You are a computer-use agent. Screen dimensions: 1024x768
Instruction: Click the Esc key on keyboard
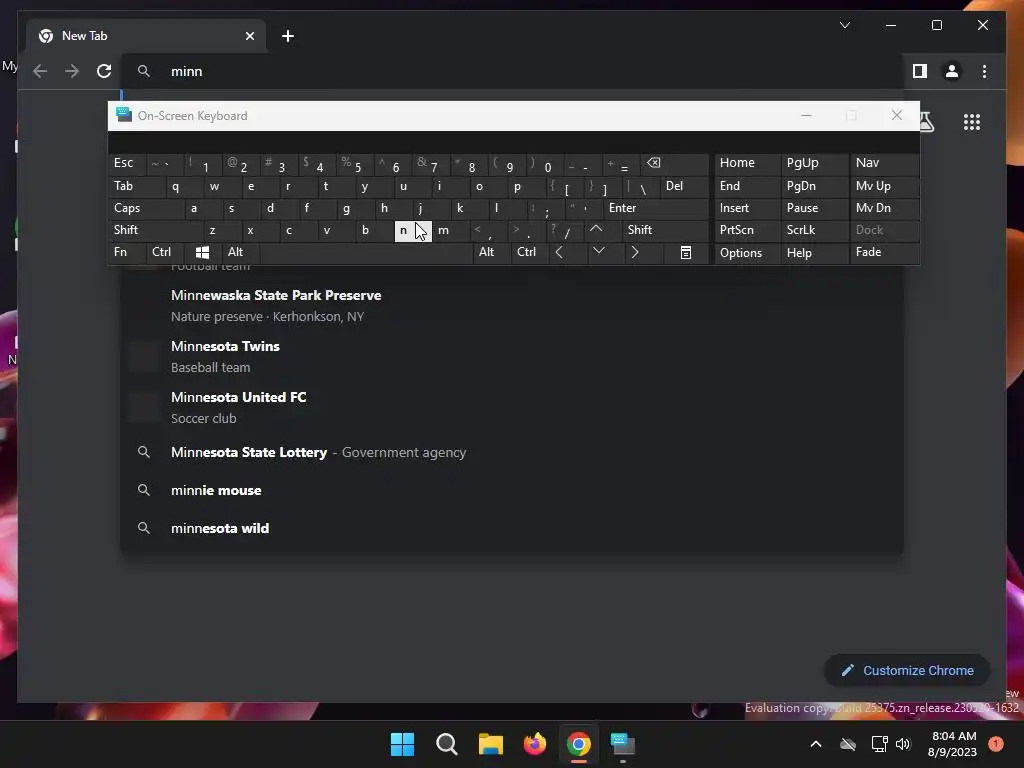127,163
